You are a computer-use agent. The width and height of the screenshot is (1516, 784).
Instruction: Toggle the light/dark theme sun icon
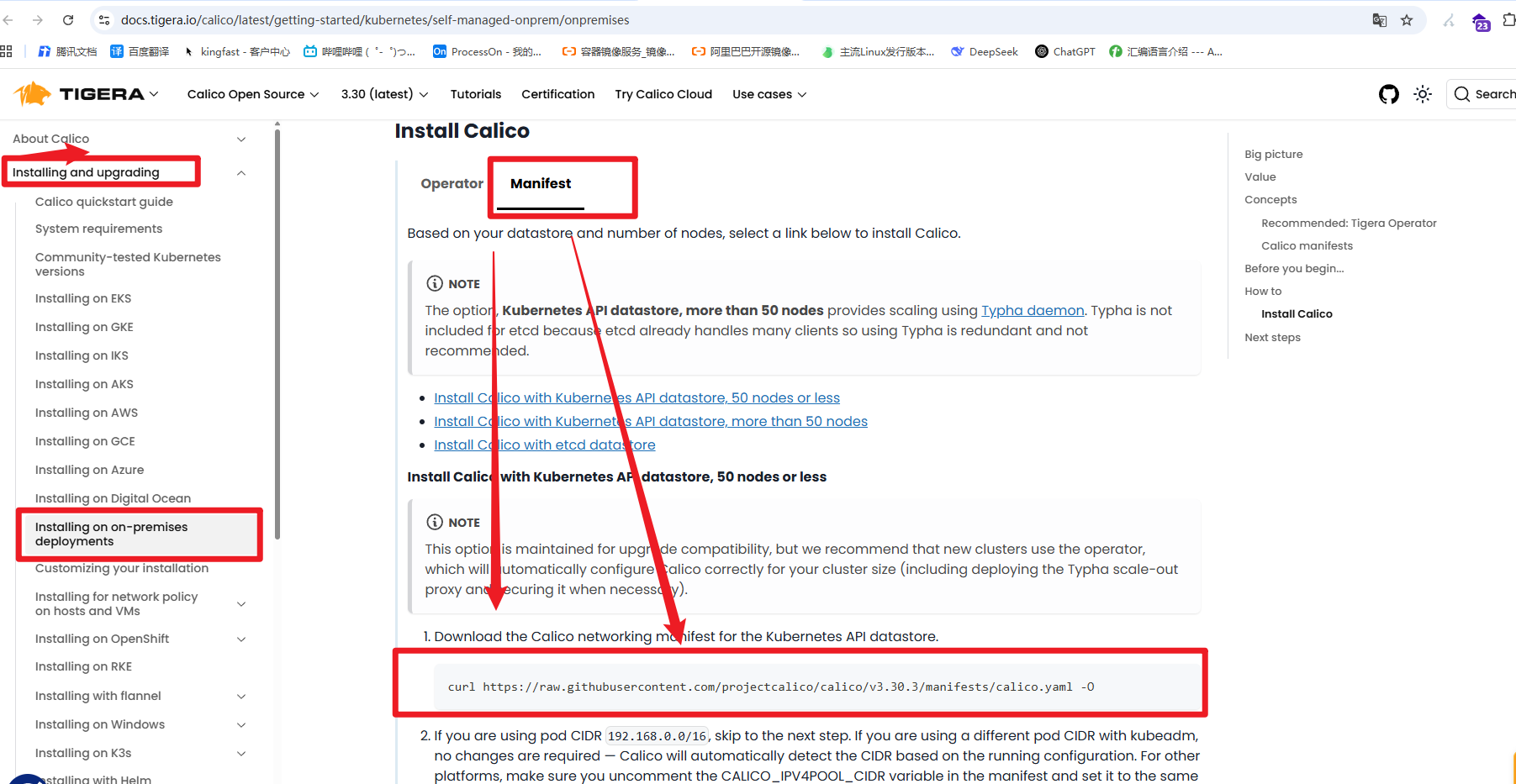click(x=1423, y=94)
